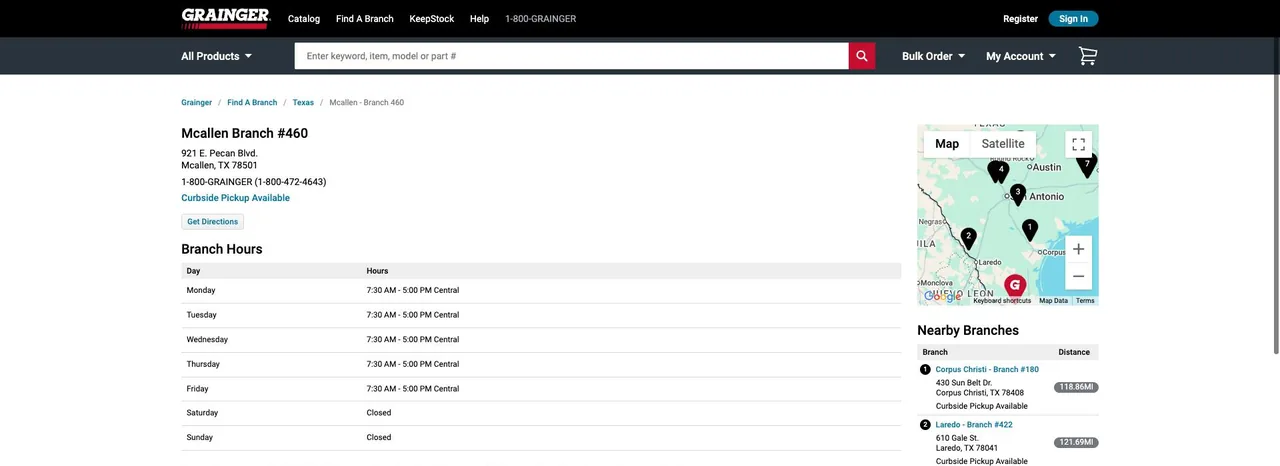This screenshot has height=466, width=1280.
Task: Click the Texas breadcrumb link
Action: 303,103
